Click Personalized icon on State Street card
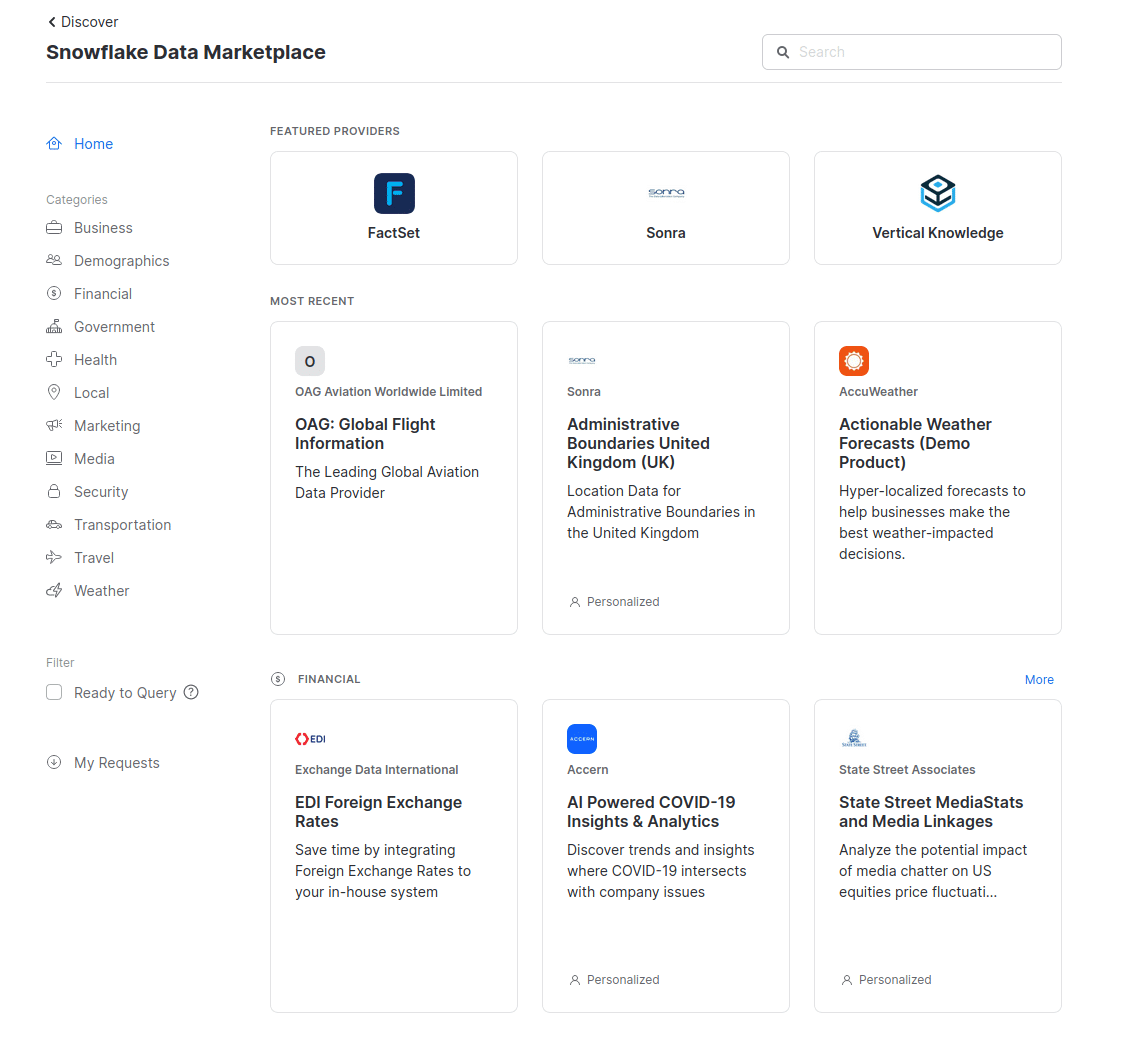 847,980
